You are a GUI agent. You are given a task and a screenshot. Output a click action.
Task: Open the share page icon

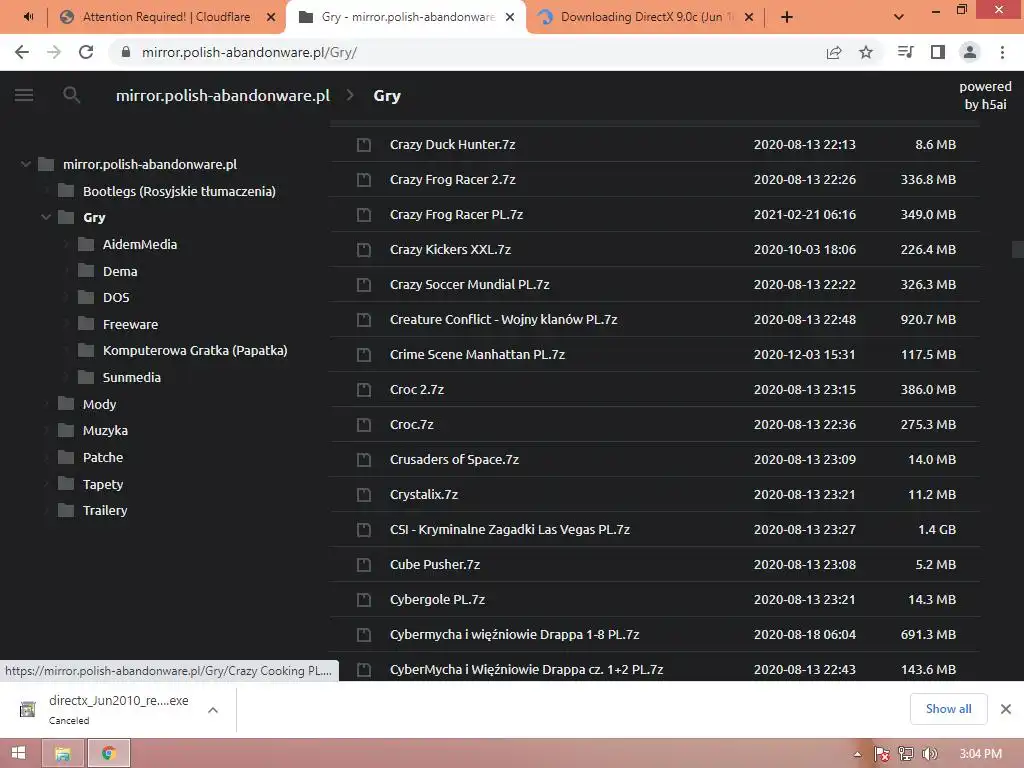834,52
